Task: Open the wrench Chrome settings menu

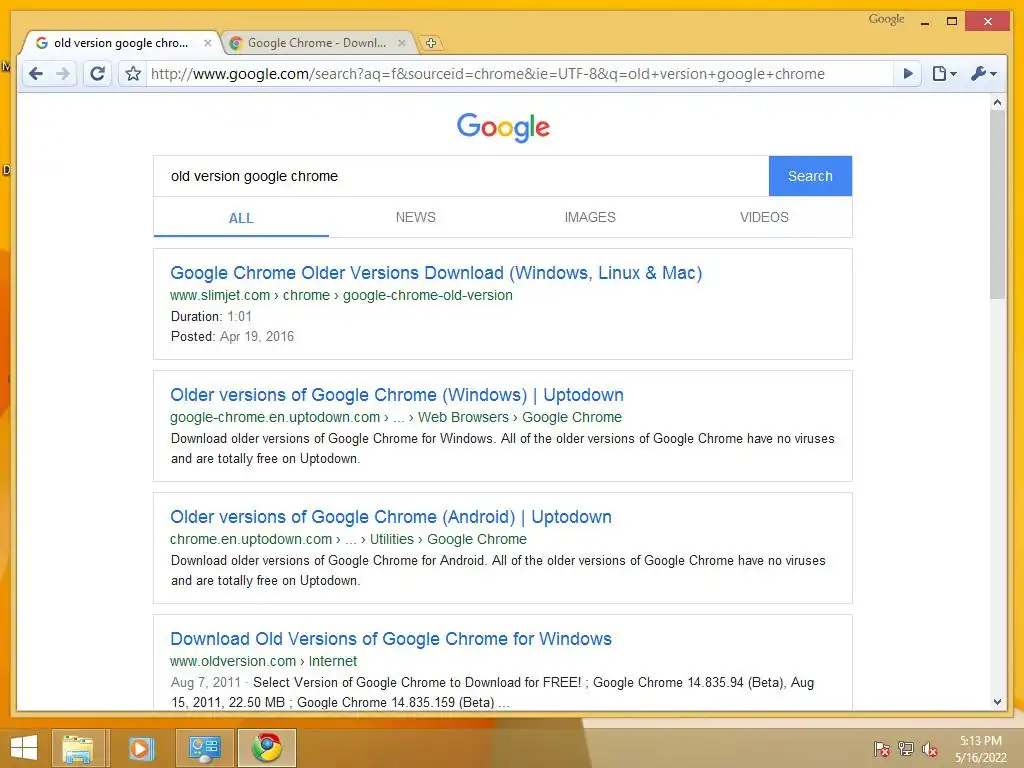Action: pos(983,74)
